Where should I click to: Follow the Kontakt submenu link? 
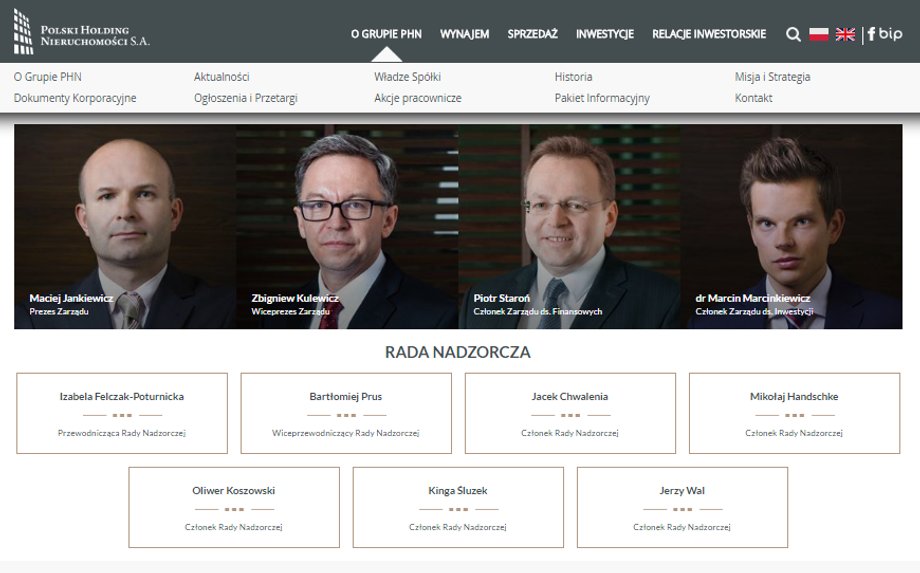point(753,98)
